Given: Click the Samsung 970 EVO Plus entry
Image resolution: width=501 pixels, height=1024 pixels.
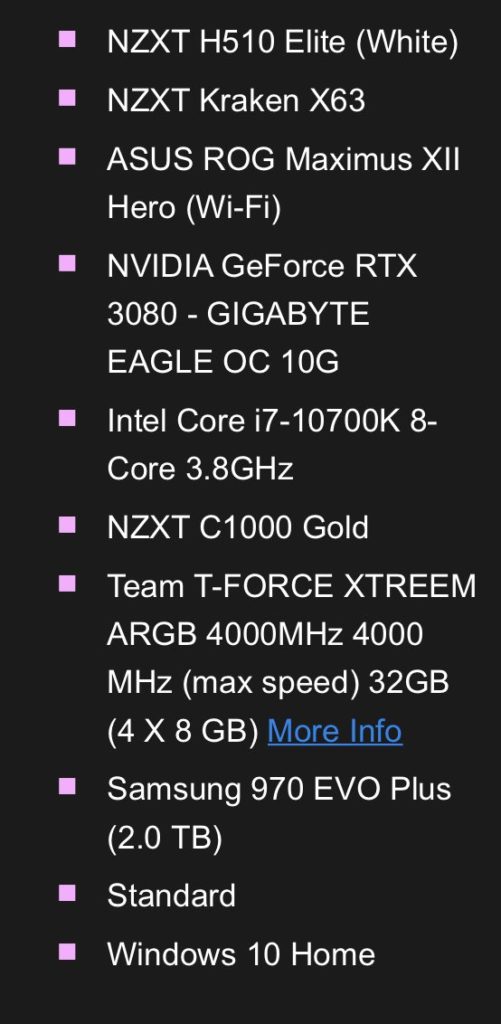Looking at the screenshot, I should (x=279, y=813).
